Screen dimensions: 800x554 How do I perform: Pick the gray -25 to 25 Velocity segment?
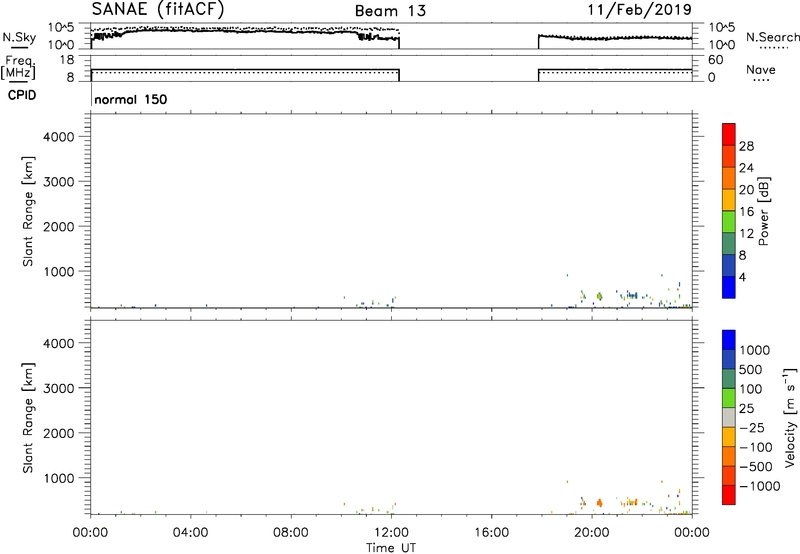click(729, 417)
